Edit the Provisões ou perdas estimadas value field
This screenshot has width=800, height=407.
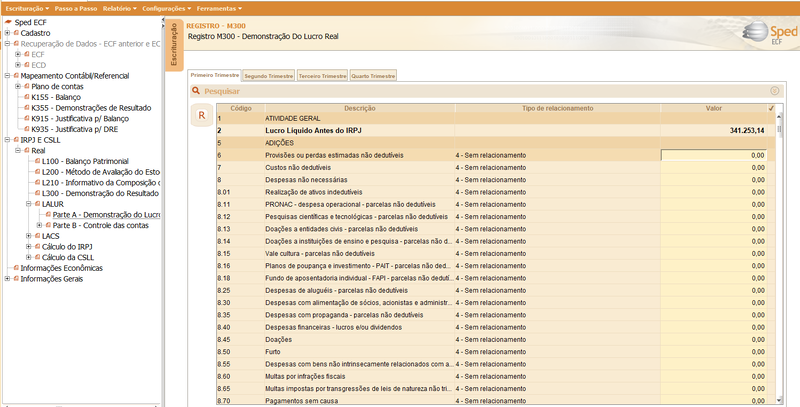click(714, 155)
